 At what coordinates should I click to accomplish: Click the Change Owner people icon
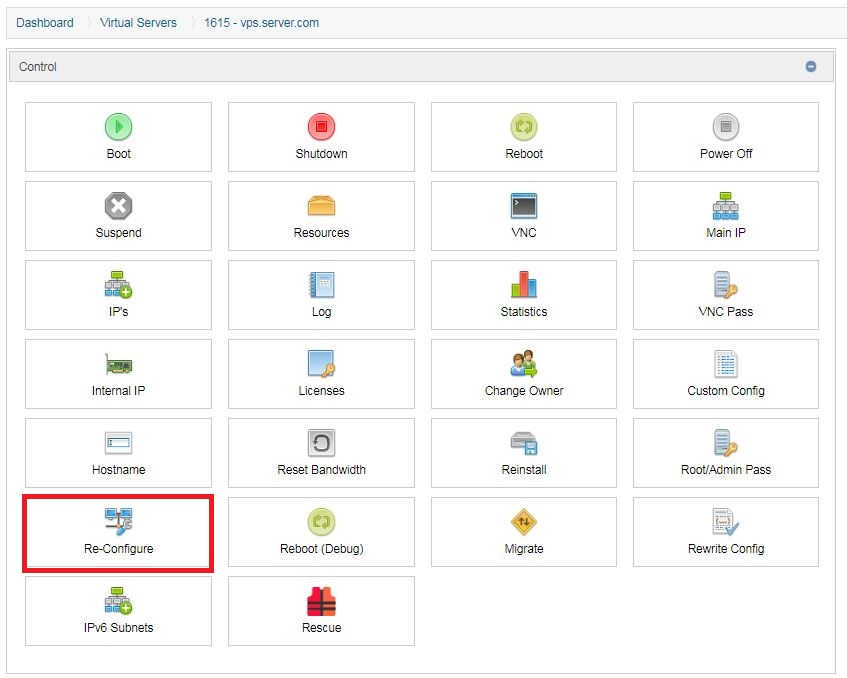(524, 364)
